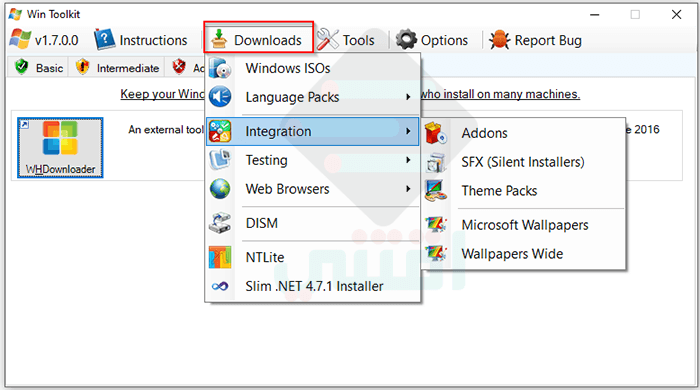The height and width of the screenshot is (390, 700).
Task: Click the Windows ISOs disc icon
Action: 220,68
